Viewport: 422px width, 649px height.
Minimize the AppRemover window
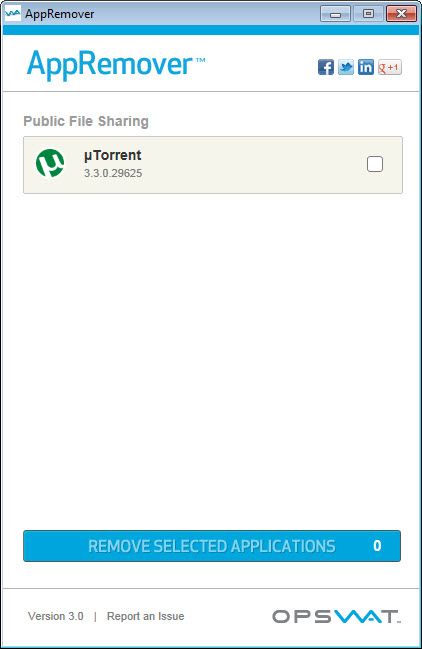click(x=336, y=14)
